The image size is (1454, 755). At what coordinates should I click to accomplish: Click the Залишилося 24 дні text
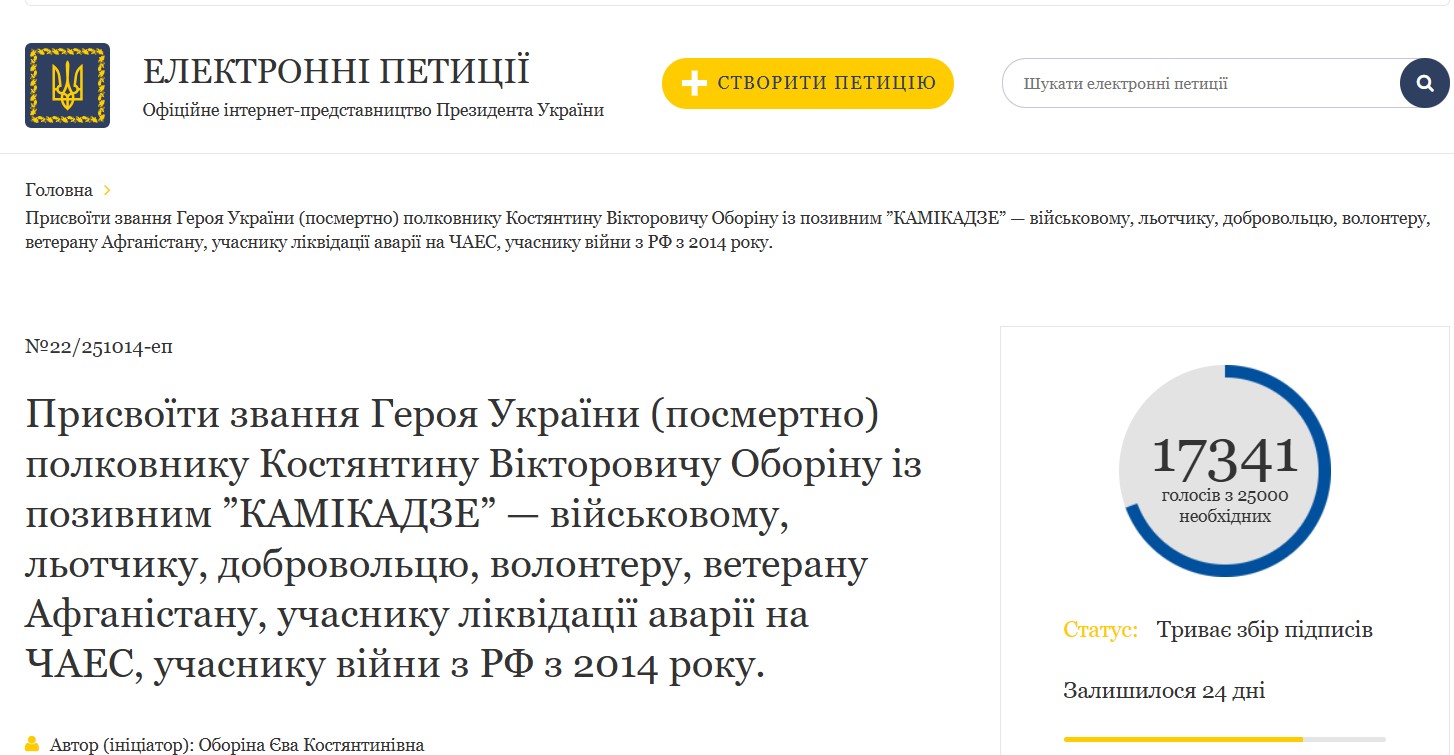pyautogui.click(x=1163, y=691)
